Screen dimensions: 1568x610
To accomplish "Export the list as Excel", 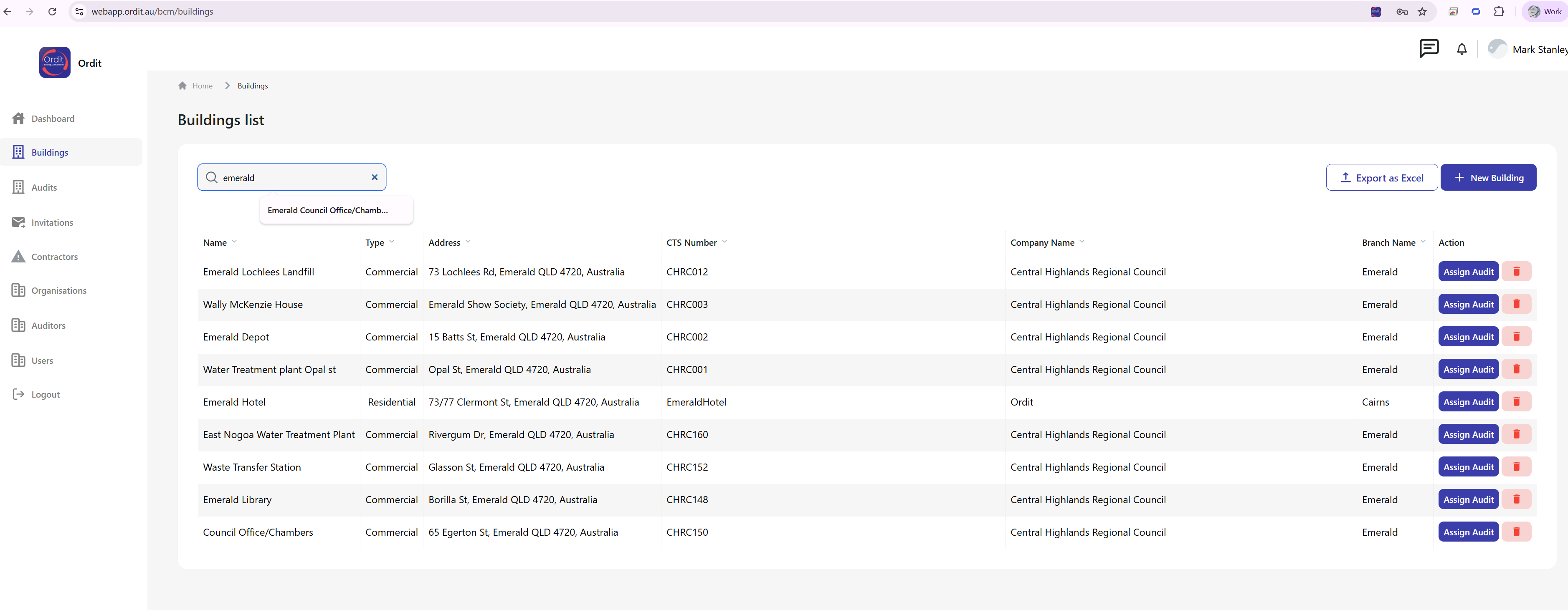I will pyautogui.click(x=1381, y=178).
